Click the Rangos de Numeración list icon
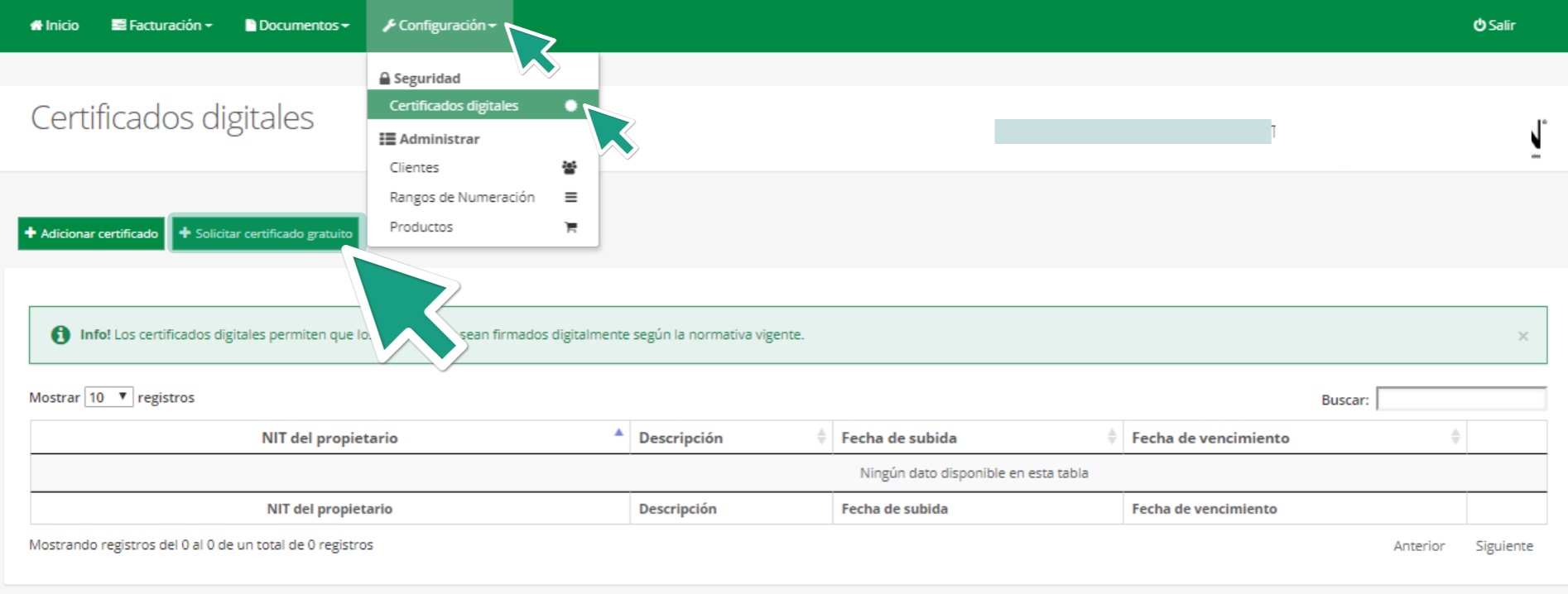The height and width of the screenshot is (594, 1568). (x=570, y=197)
